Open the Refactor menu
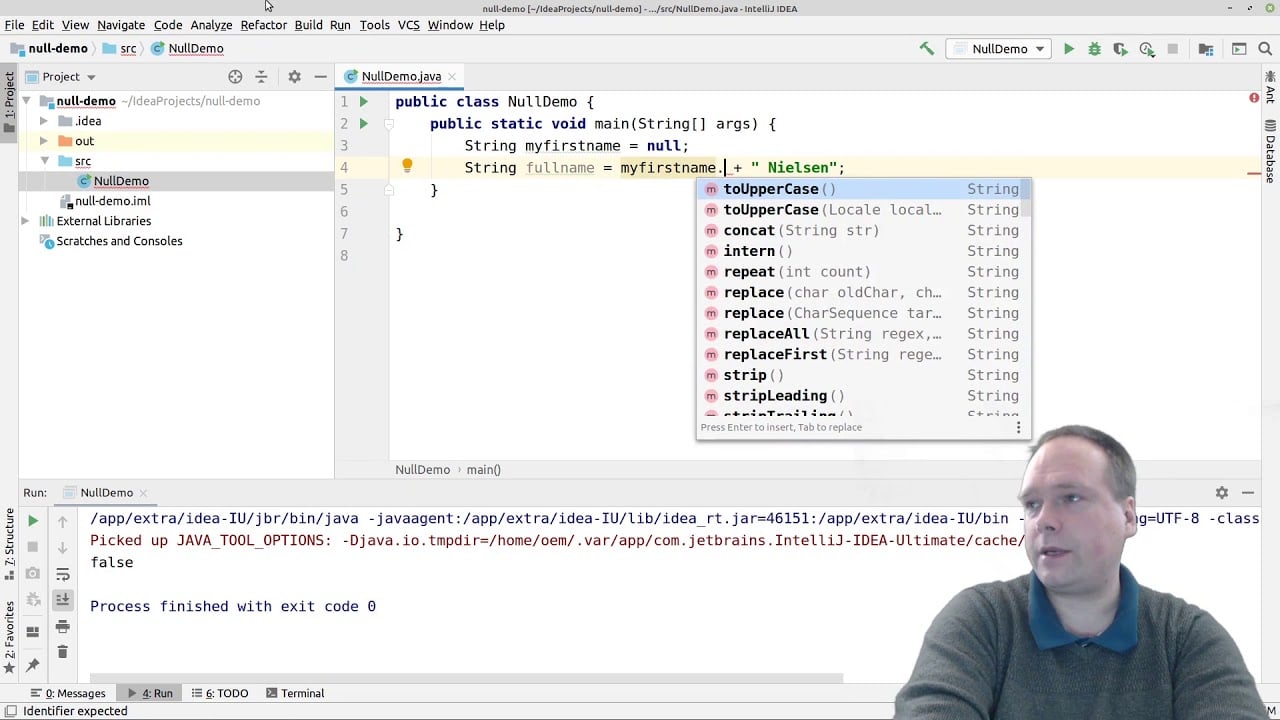The width and height of the screenshot is (1280, 720). [x=263, y=25]
